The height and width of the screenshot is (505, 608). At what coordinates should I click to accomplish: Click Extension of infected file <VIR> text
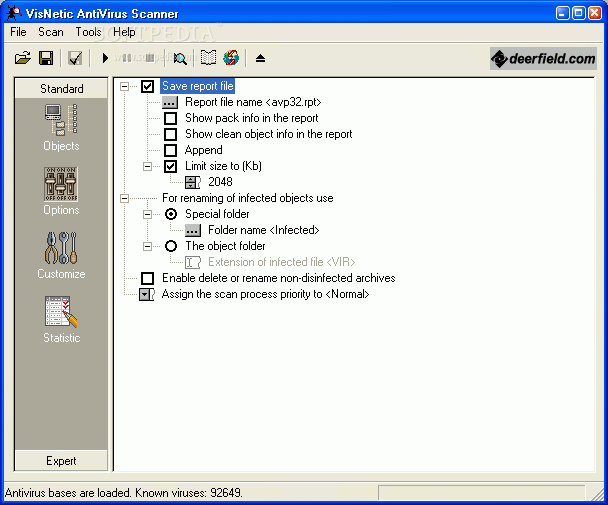tap(282, 262)
